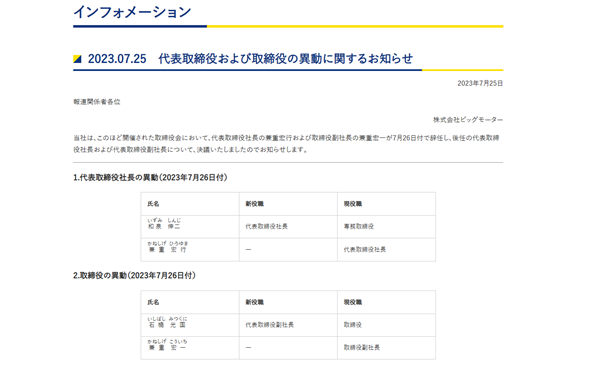The height and width of the screenshot is (368, 600).
Task: Click the blue-yellow square icon beside 2023.07.25
Action: [77, 59]
